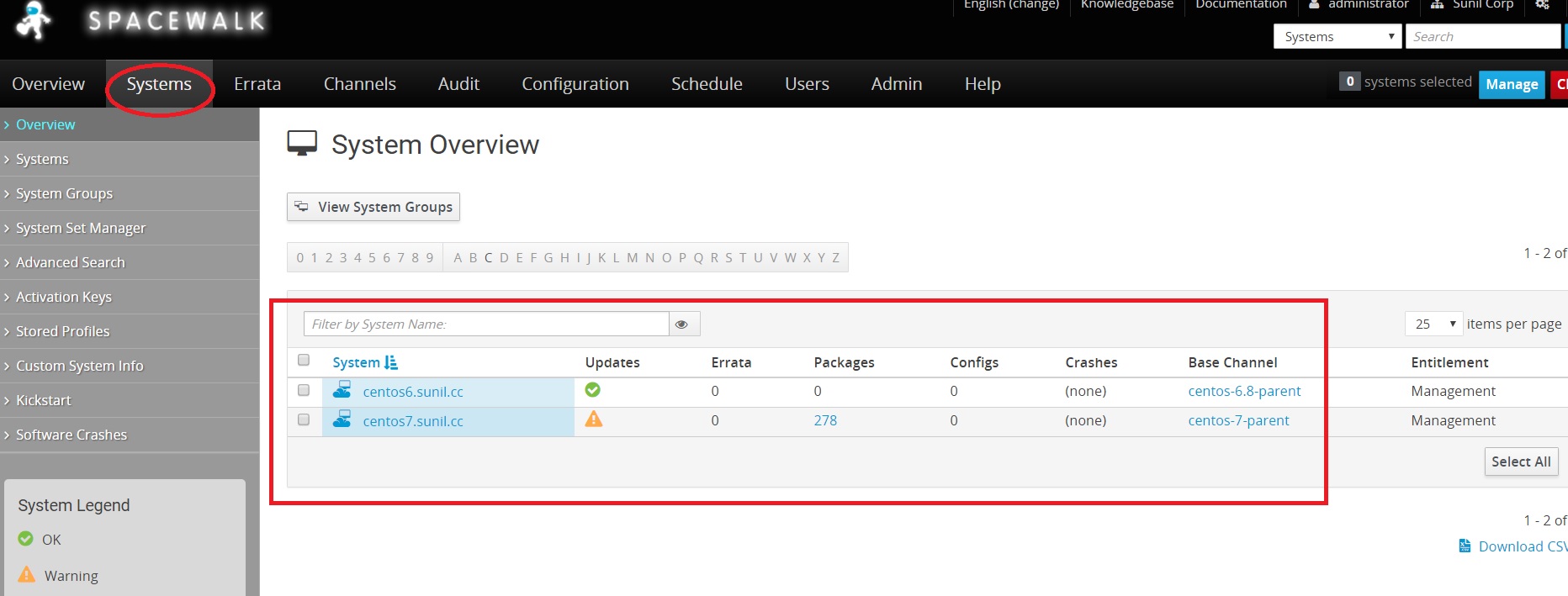Open the 25 items per page dropdown
Image resolution: width=1568 pixels, height=596 pixels.
(1434, 324)
